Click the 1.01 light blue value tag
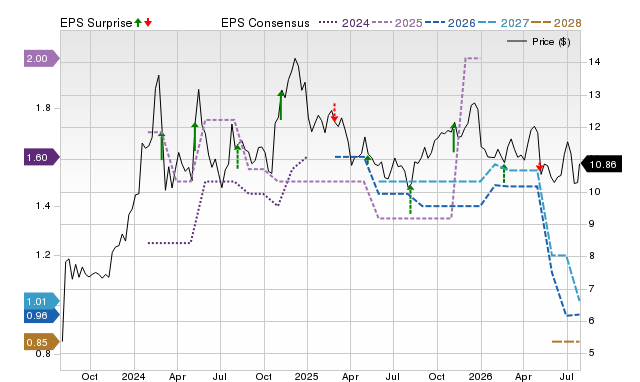 coord(42,302)
